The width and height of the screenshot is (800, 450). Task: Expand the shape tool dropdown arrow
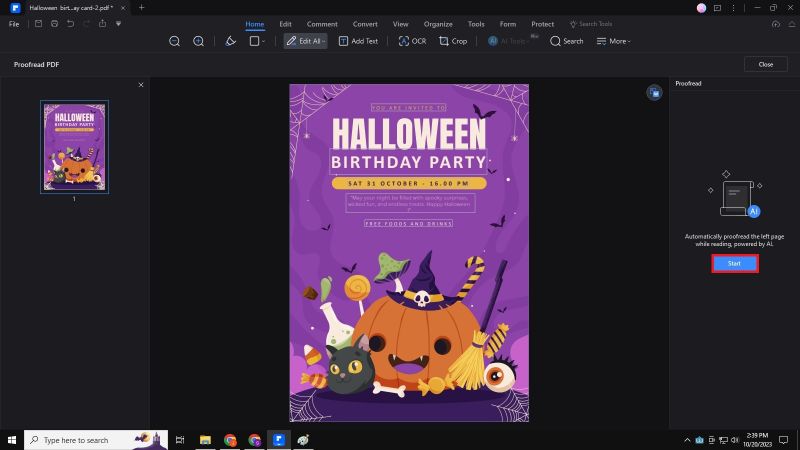coord(264,42)
